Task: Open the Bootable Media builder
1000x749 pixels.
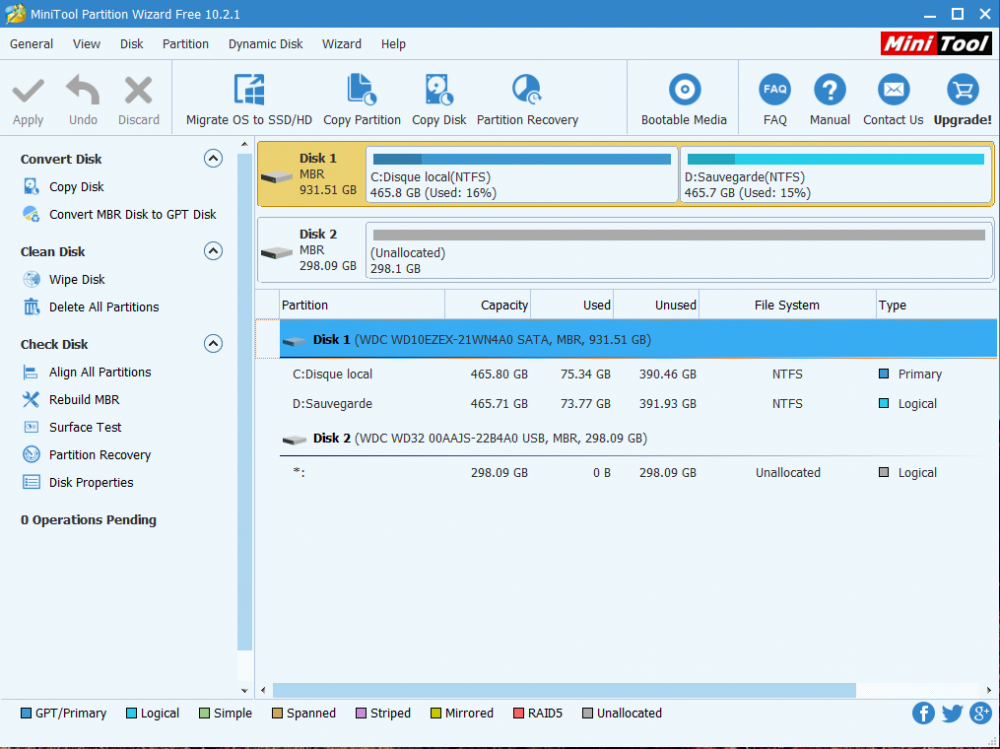Action: [684, 90]
